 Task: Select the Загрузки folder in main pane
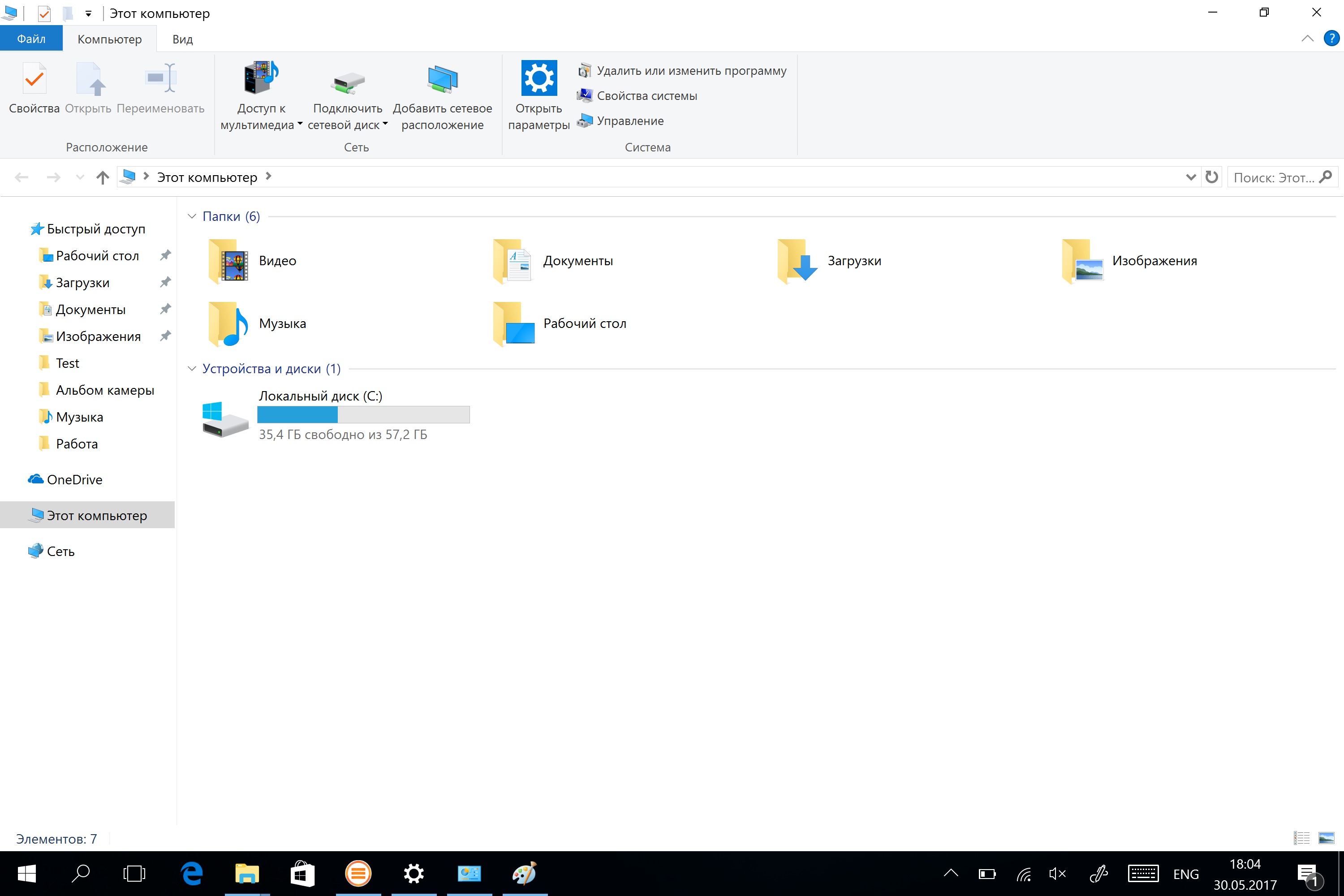click(830, 261)
